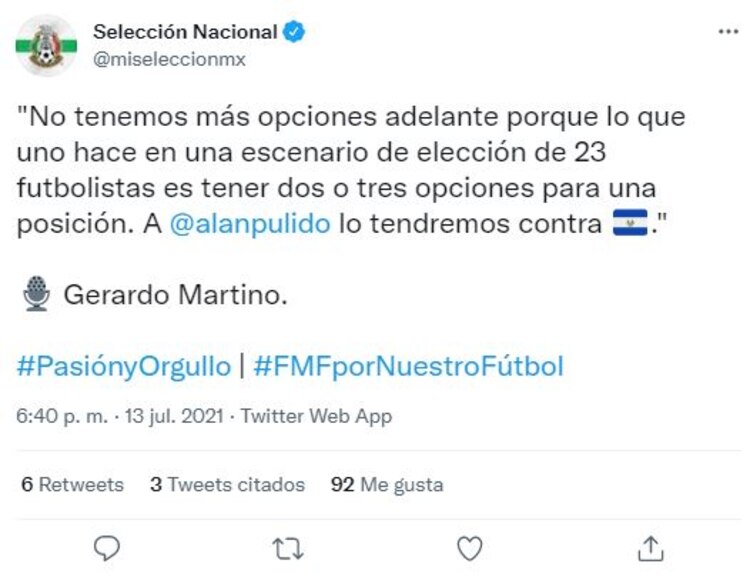Image resolution: width=750 pixels, height=577 pixels.
Task: Click the reply speech bubble icon
Action: [x=106, y=547]
